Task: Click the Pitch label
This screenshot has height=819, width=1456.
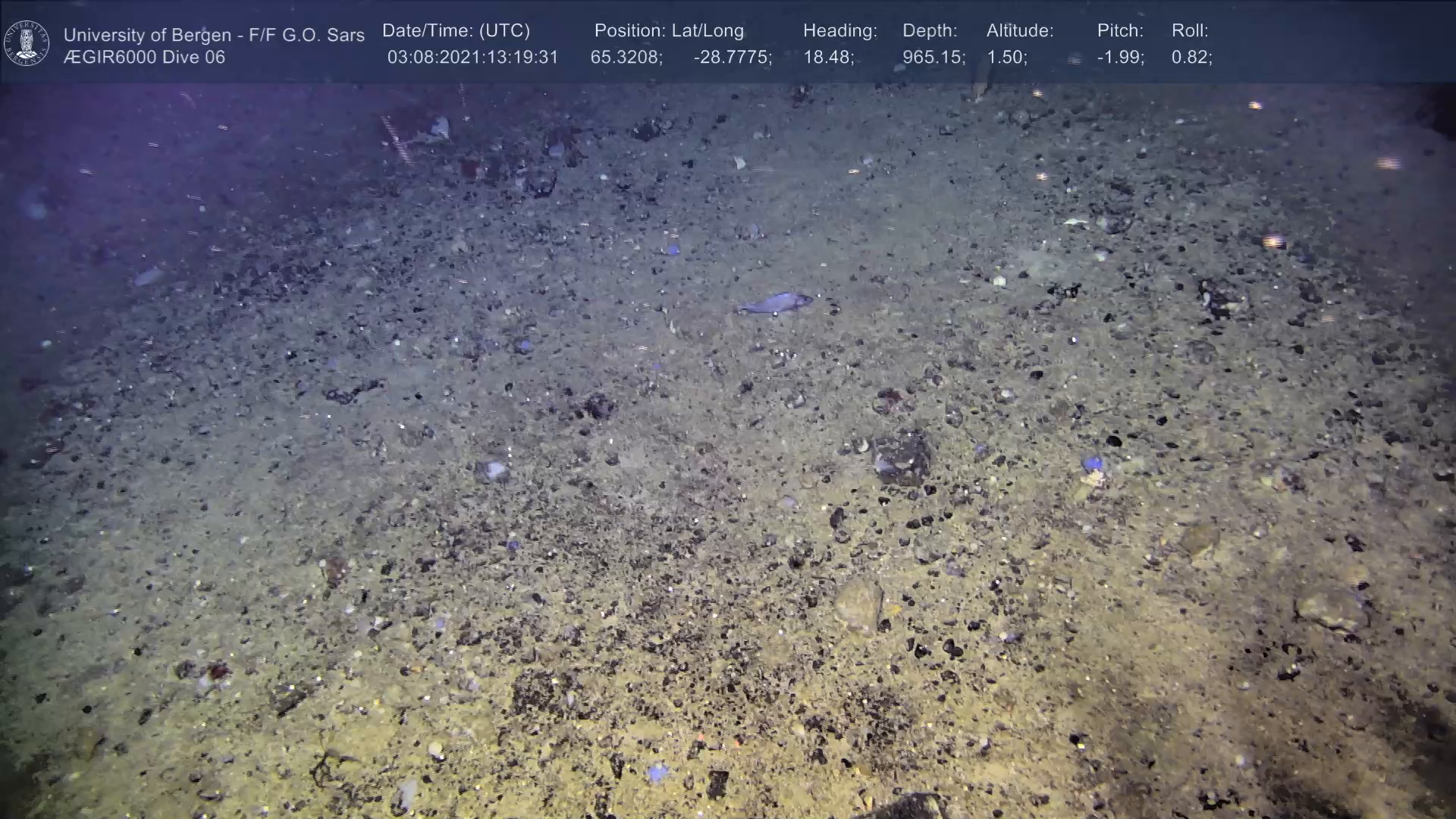Action: pos(1120,31)
